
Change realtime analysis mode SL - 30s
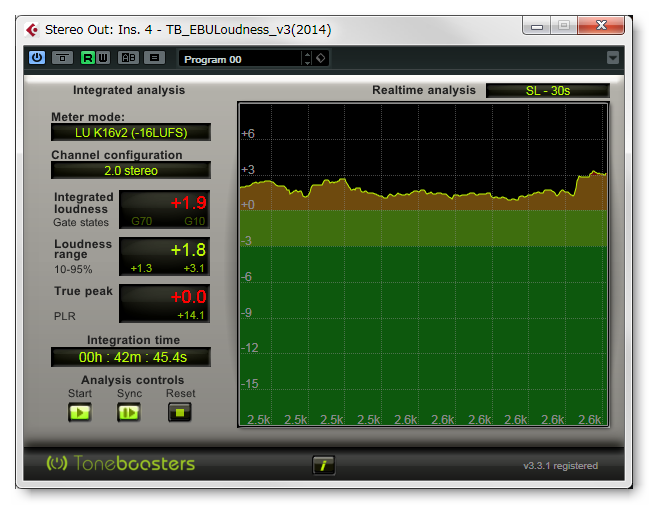(548, 90)
